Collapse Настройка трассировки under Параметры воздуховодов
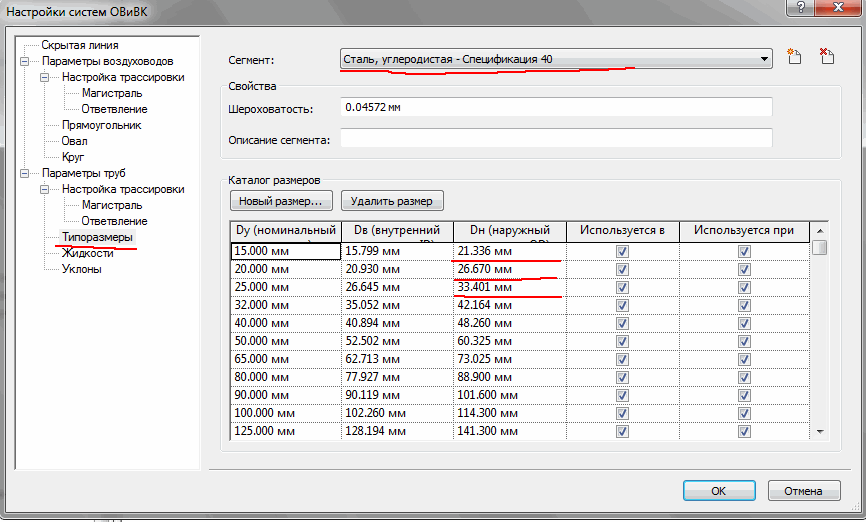866x522 pixels. [x=45, y=77]
